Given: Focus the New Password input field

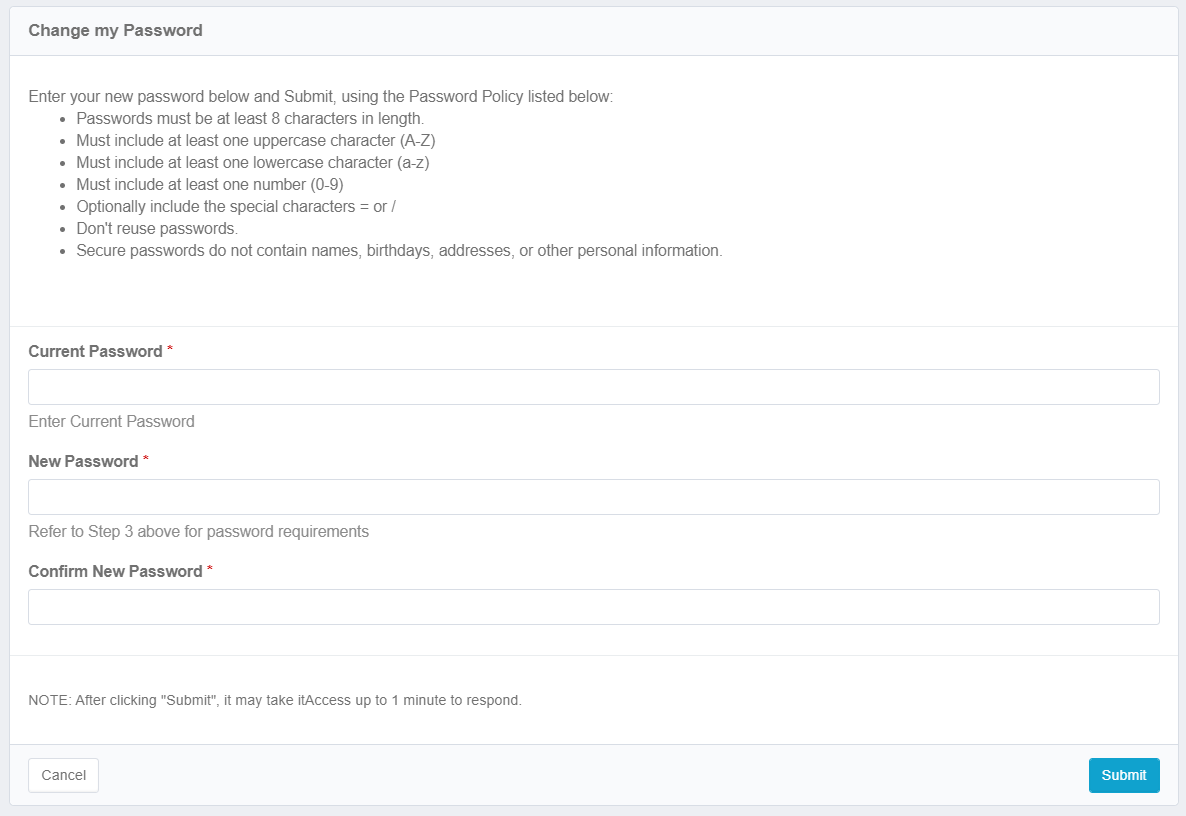Looking at the screenshot, I should click(x=594, y=497).
